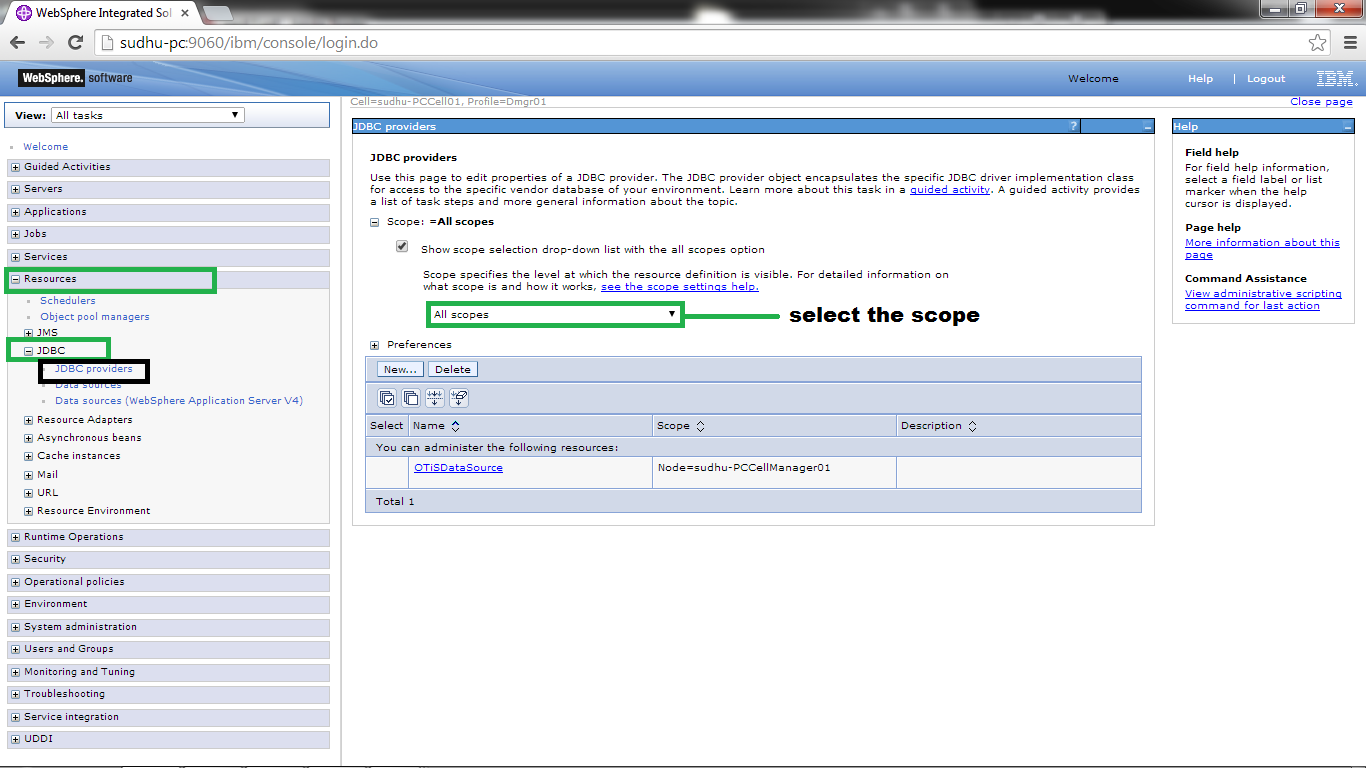
Task: Bookmark the page using the star icon
Action: (x=1318, y=42)
